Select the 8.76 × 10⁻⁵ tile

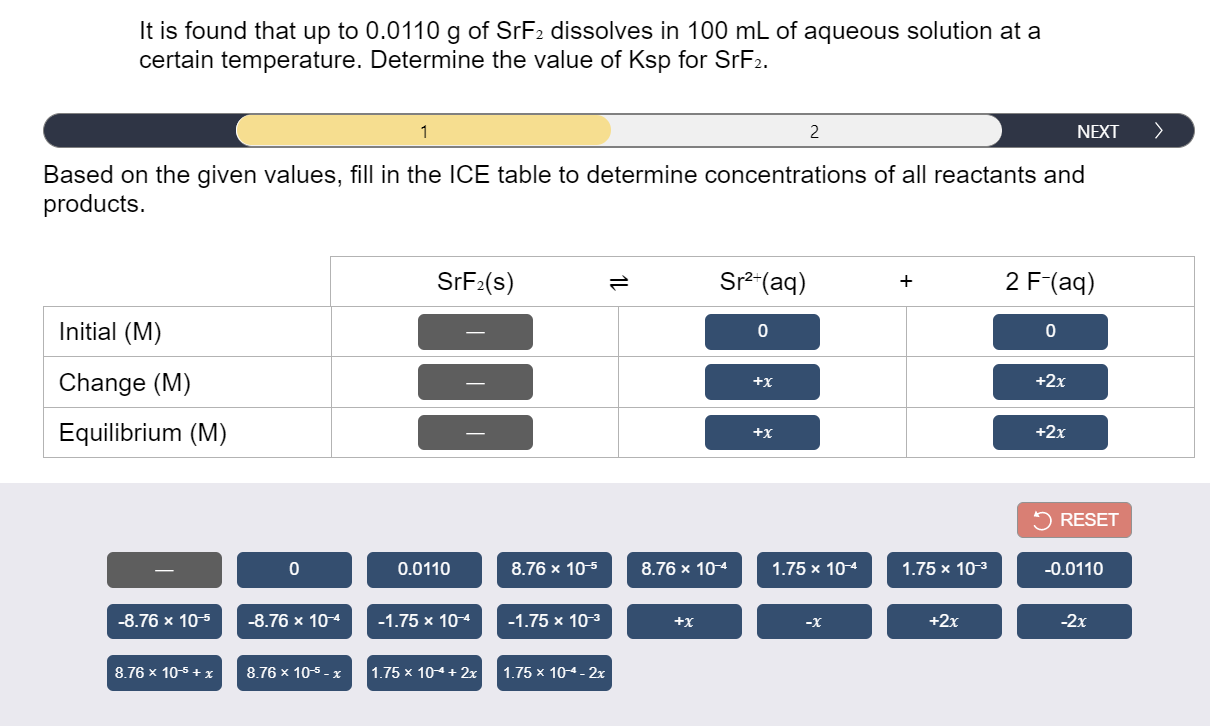point(554,569)
